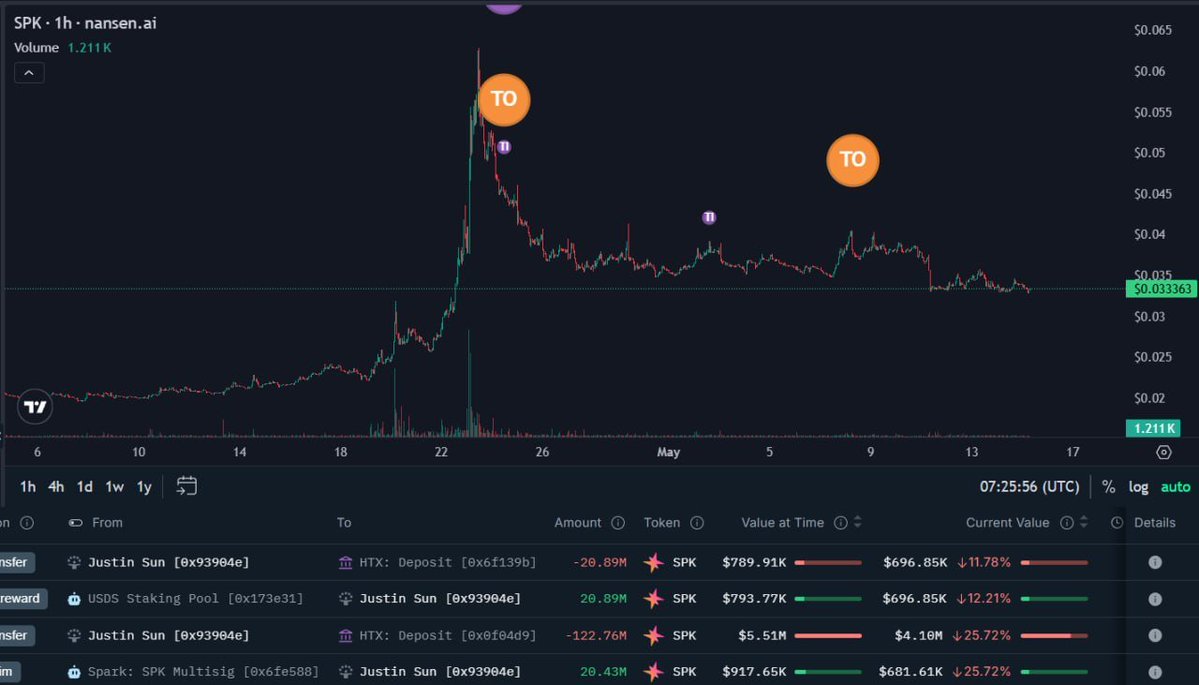Toggle log scale mode
This screenshot has height=685, width=1199.
pyautogui.click(x=1139, y=487)
